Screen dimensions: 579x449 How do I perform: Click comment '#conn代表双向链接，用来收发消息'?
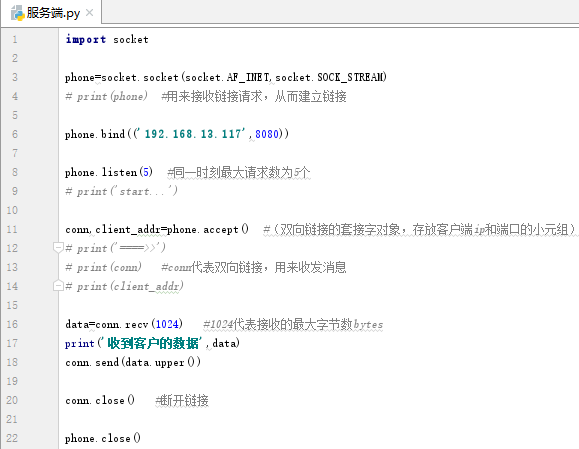tap(254, 267)
